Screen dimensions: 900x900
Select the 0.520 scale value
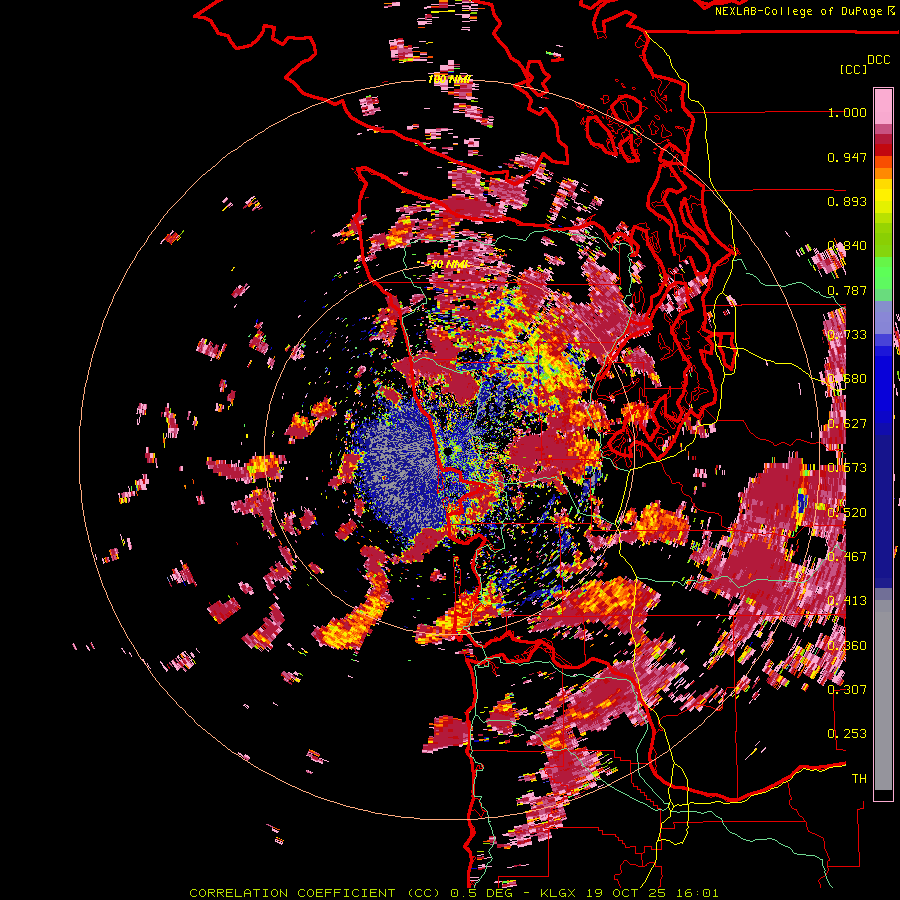(847, 512)
